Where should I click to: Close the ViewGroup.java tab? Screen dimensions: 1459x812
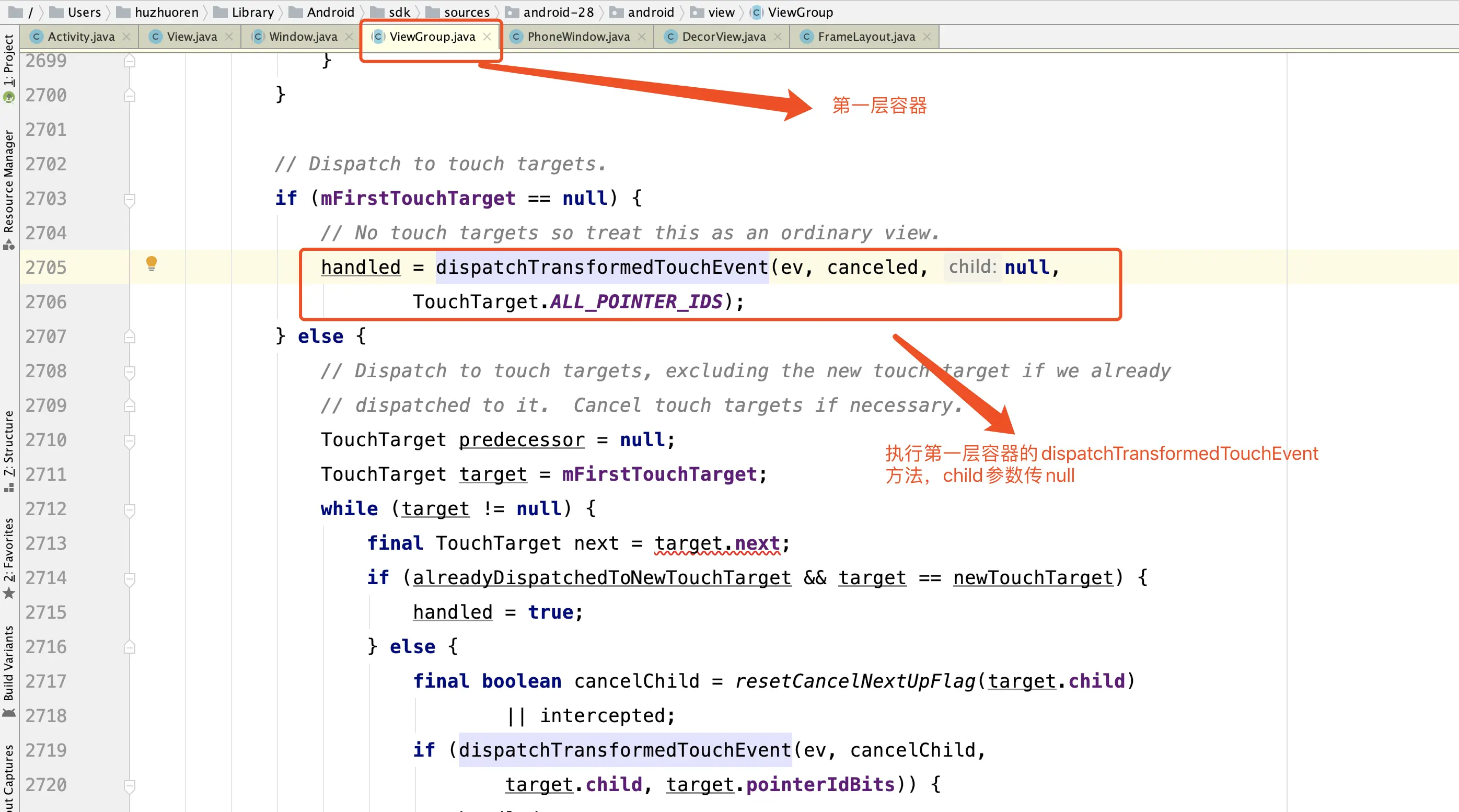[487, 37]
